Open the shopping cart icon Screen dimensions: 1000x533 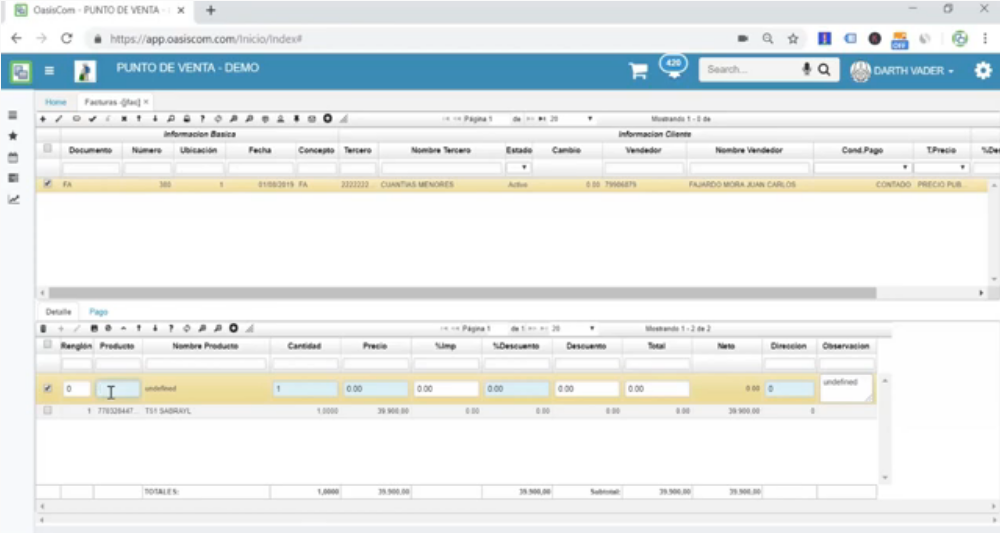(x=637, y=71)
